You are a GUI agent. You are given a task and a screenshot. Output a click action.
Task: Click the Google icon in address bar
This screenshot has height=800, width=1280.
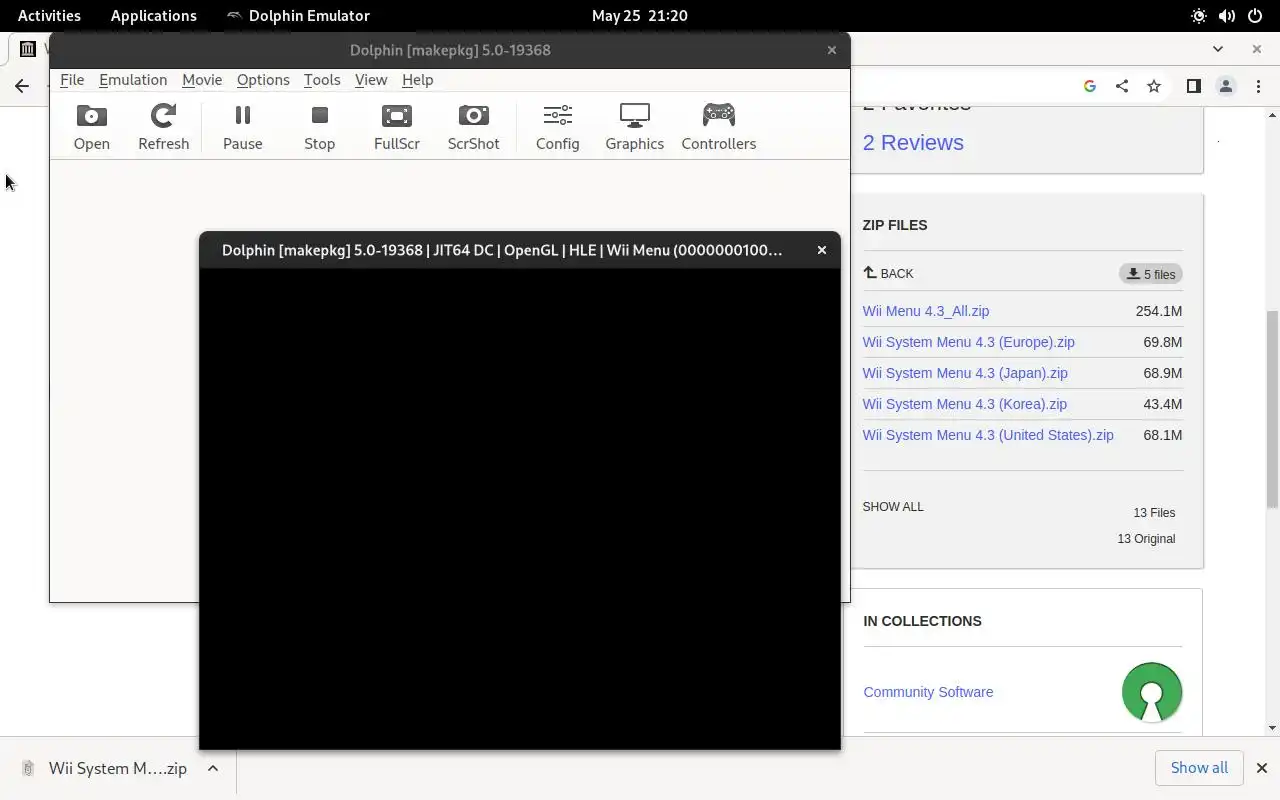click(1090, 86)
